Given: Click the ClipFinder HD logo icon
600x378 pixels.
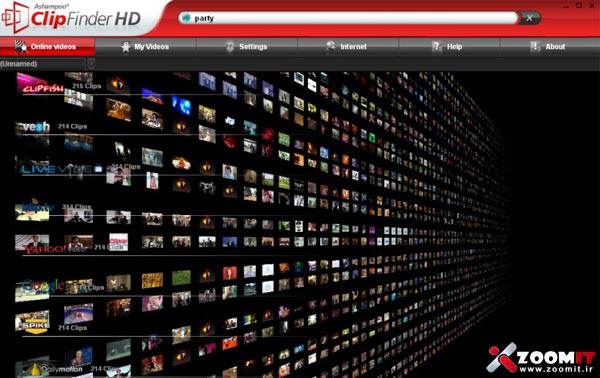Looking at the screenshot, I should click(15, 17).
